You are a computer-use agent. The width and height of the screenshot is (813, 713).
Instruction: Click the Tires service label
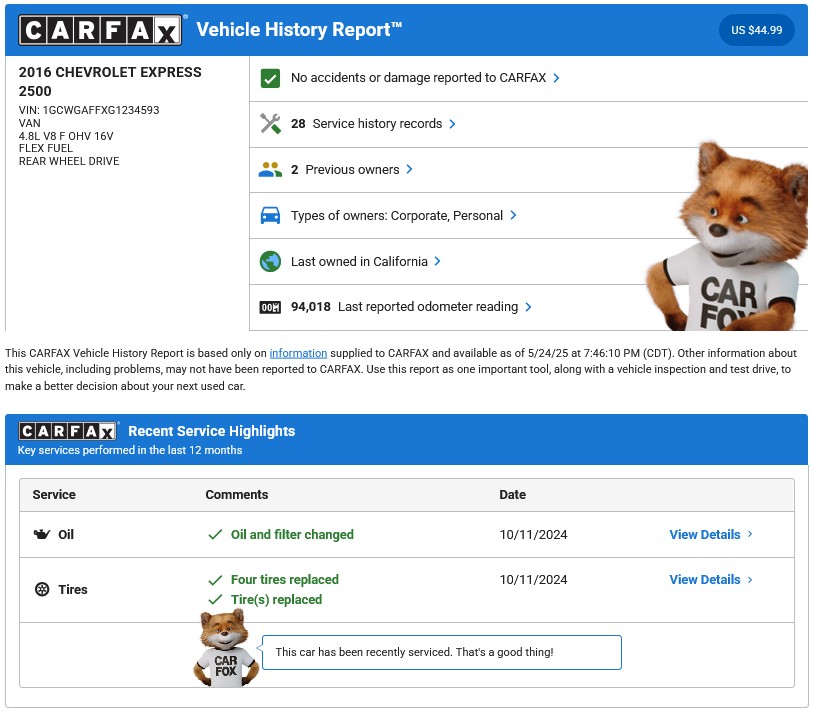pyautogui.click(x=73, y=590)
